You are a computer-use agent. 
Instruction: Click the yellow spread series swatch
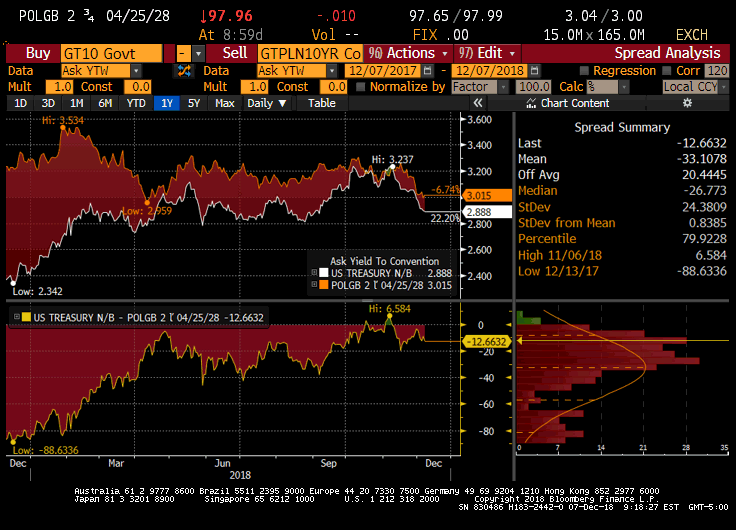pos(26,317)
